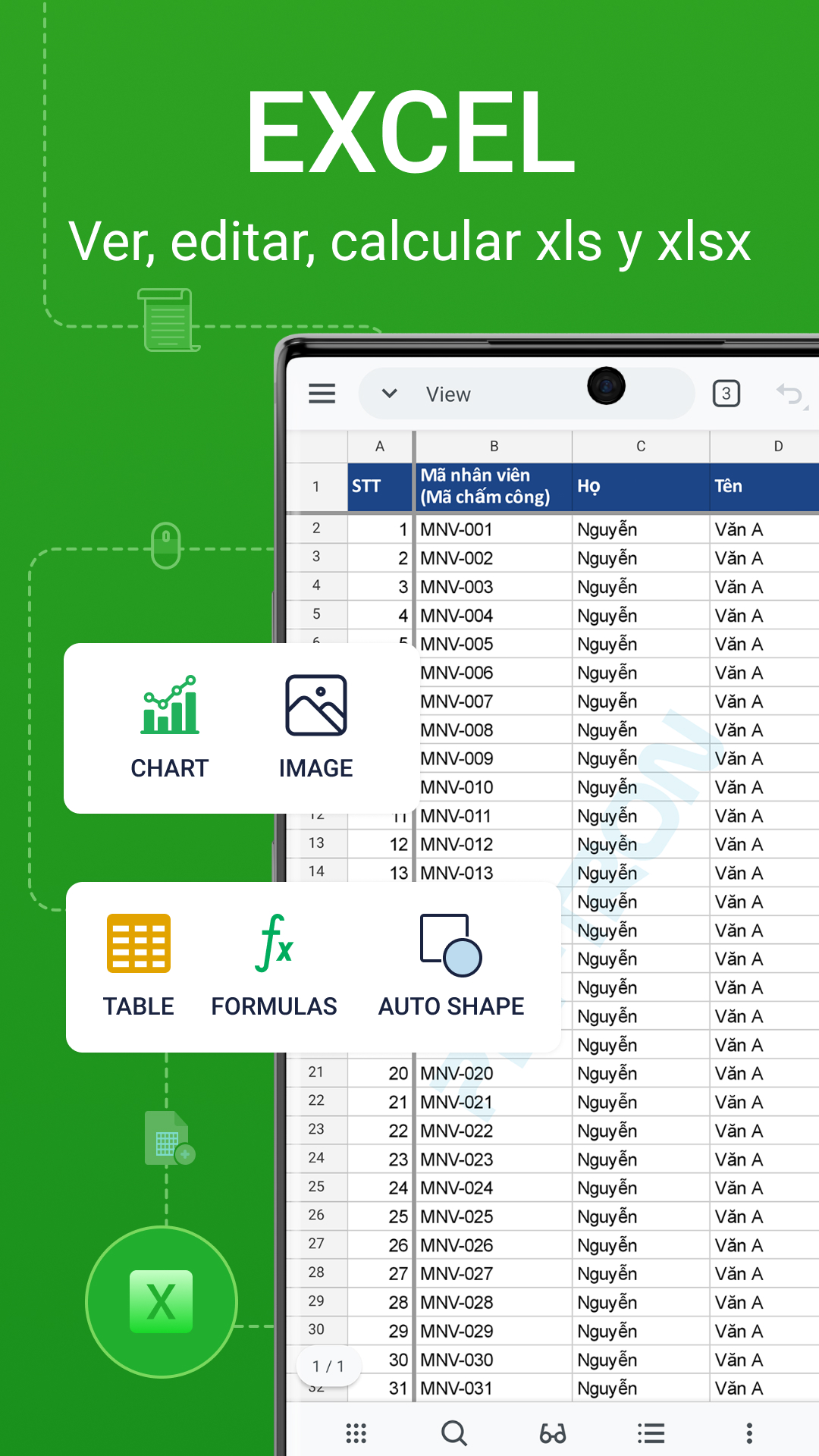Select Nguyễn cell in MNV-001 row
This screenshot has width=819, height=1456.
pos(641,529)
